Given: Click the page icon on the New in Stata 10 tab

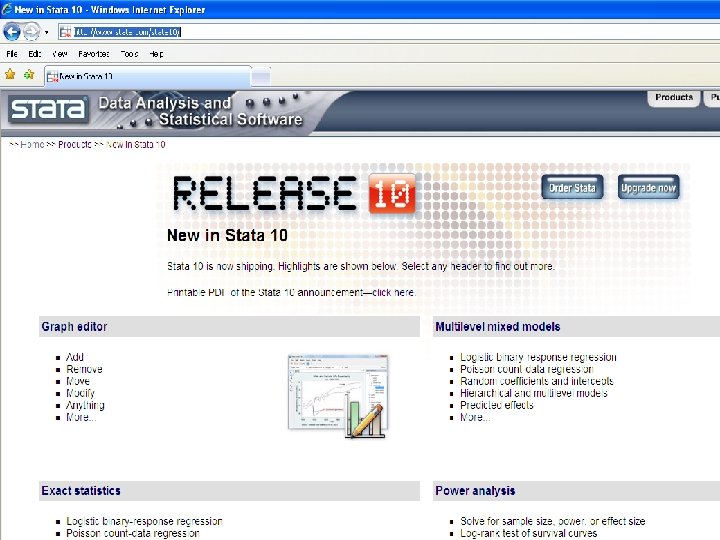Looking at the screenshot, I should point(52,76).
